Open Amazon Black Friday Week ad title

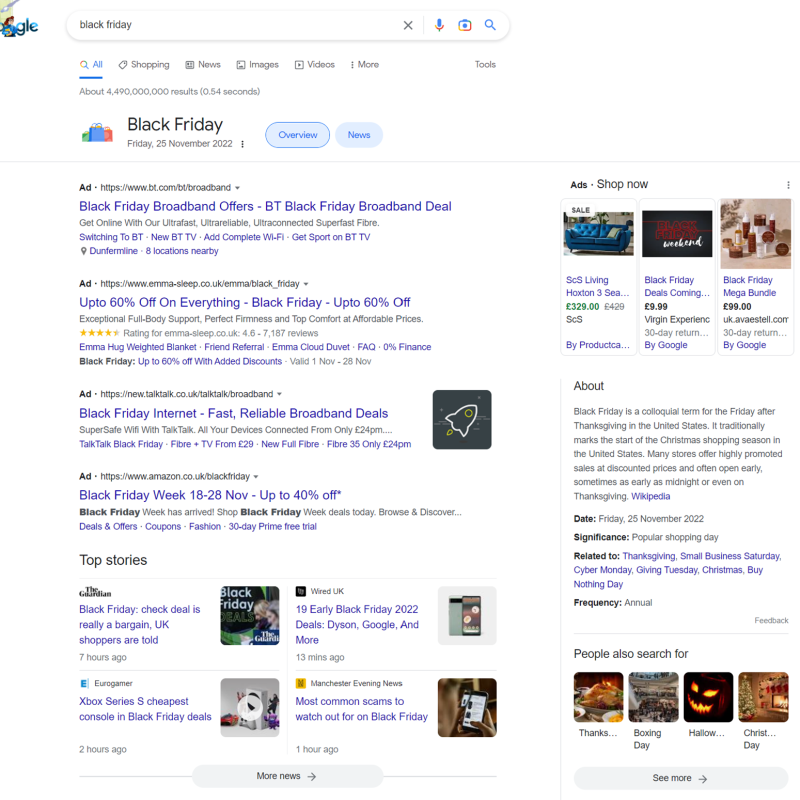click(210, 495)
